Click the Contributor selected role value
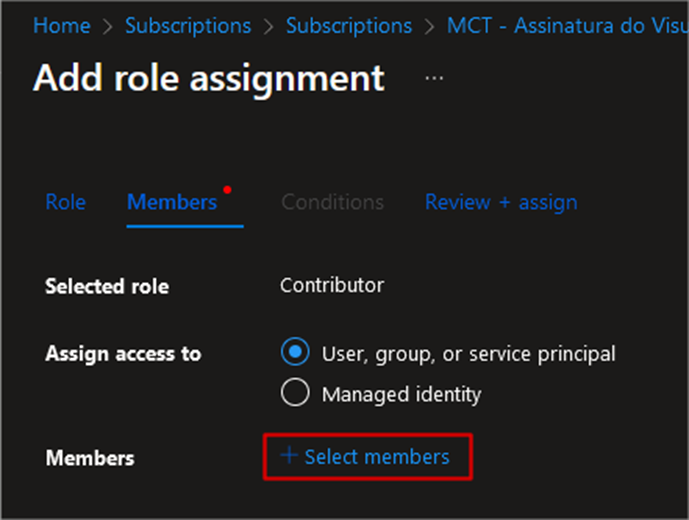This screenshot has height=520, width=689. click(x=332, y=285)
